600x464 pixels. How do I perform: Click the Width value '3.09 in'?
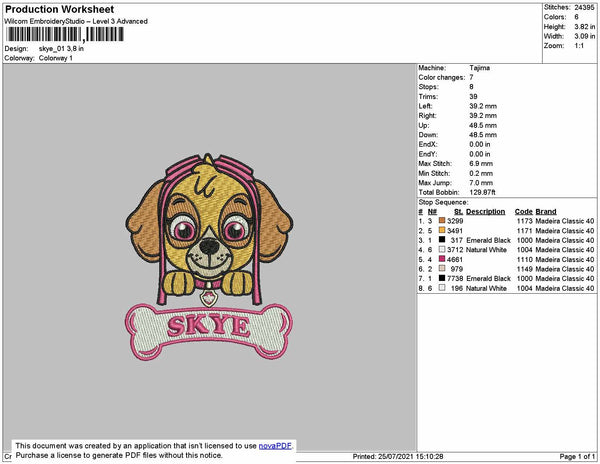585,36
